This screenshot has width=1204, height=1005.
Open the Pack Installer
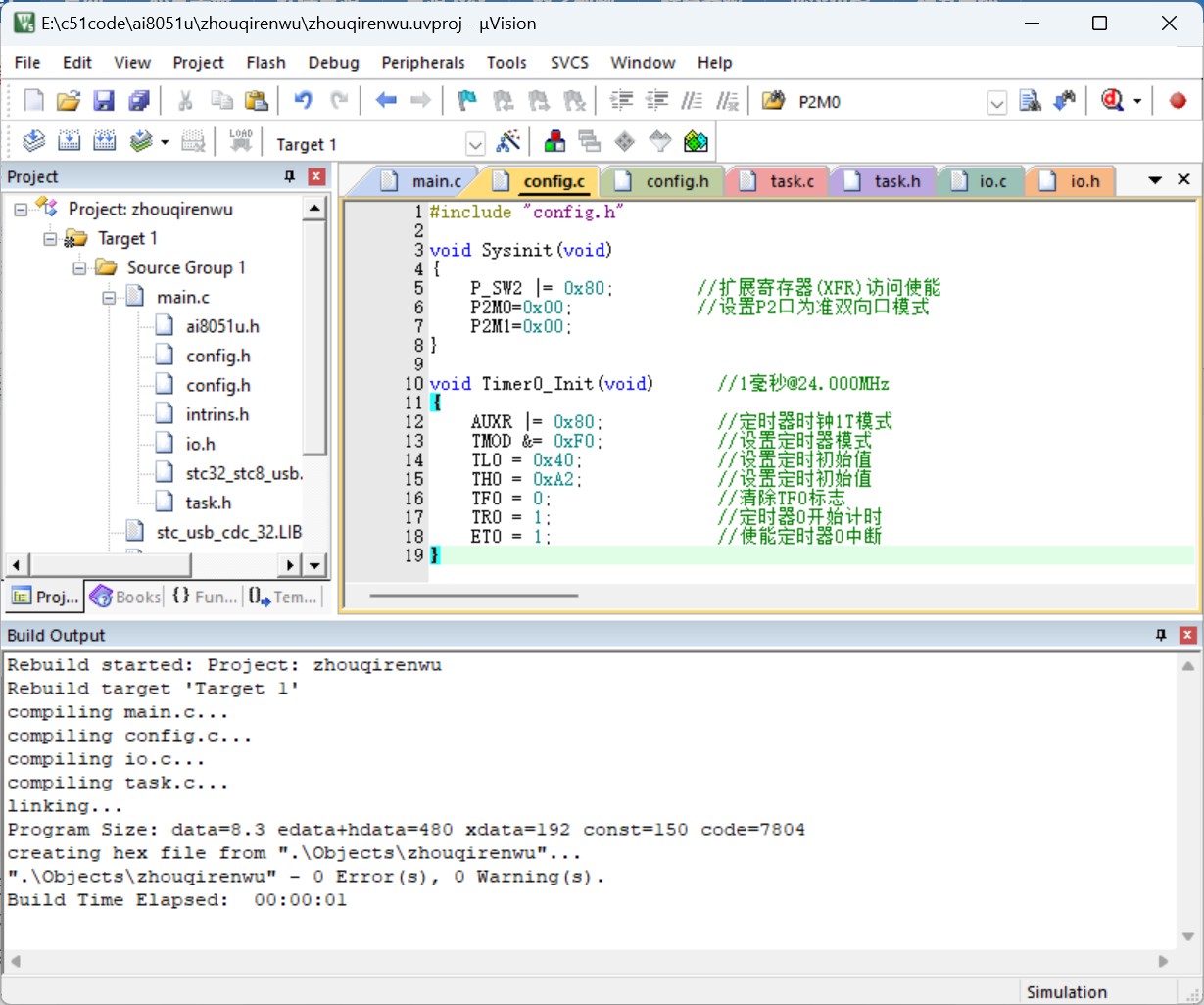696,142
